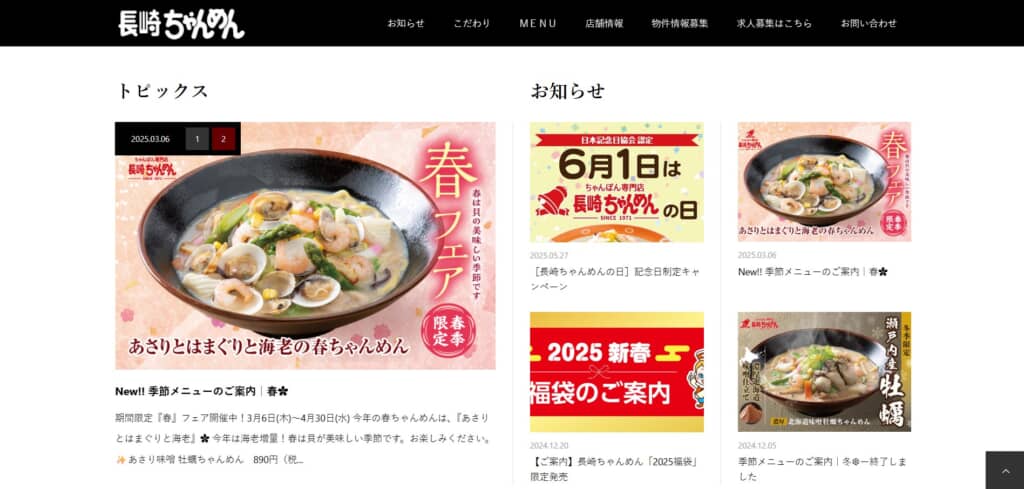This screenshot has width=1024, height=489.
Task: Open the 牡蠣 winter menu thumbnail
Action: point(824,371)
